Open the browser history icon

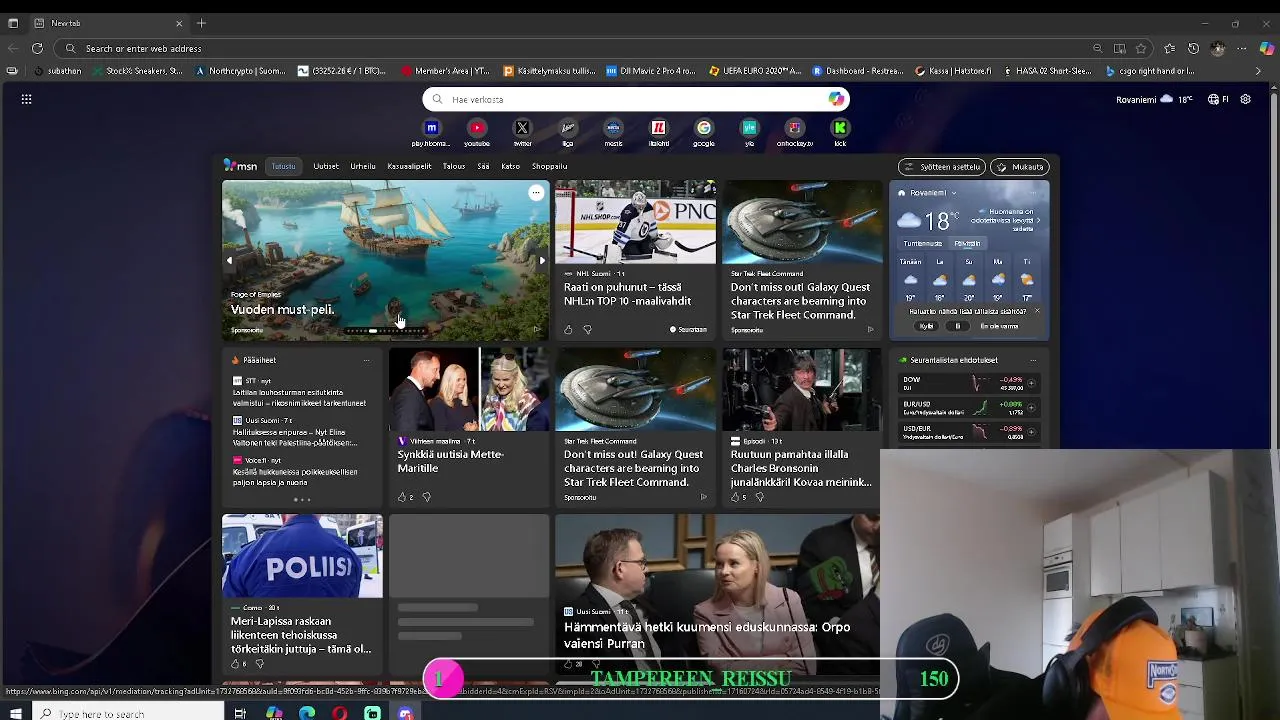[x=1193, y=48]
